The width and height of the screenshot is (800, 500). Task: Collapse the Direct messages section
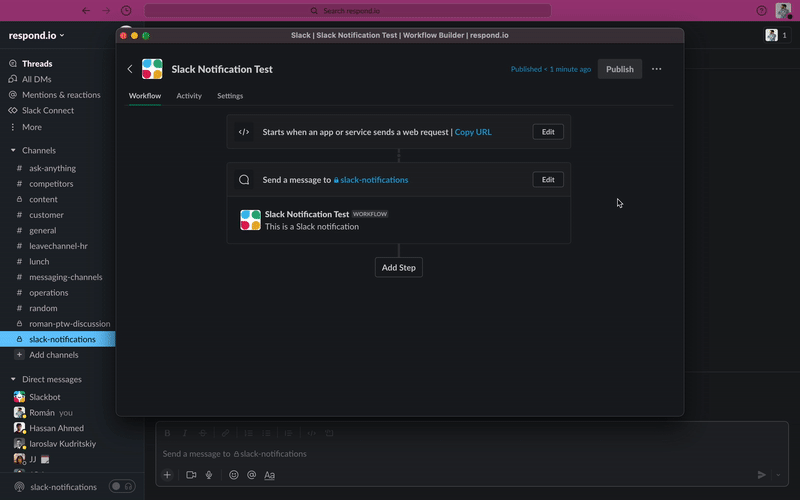pyautogui.click(x=13, y=380)
